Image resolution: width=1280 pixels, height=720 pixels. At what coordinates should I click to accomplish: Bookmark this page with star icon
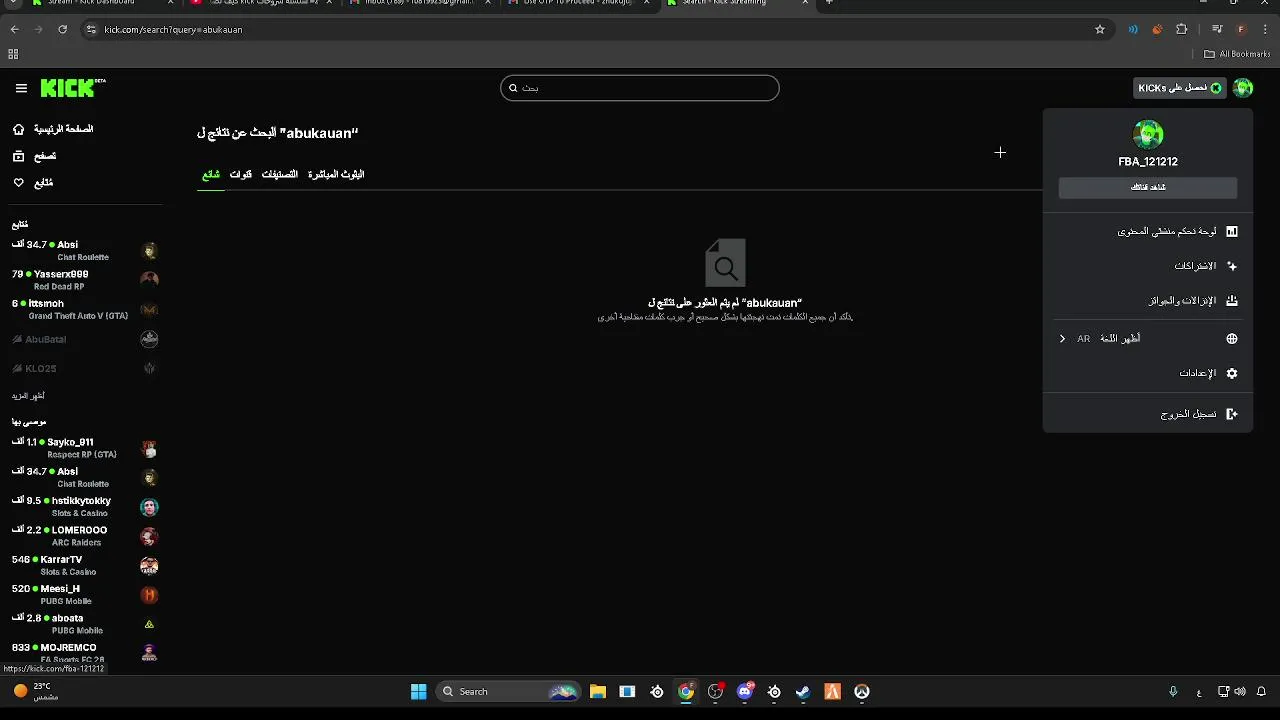[1100, 30]
